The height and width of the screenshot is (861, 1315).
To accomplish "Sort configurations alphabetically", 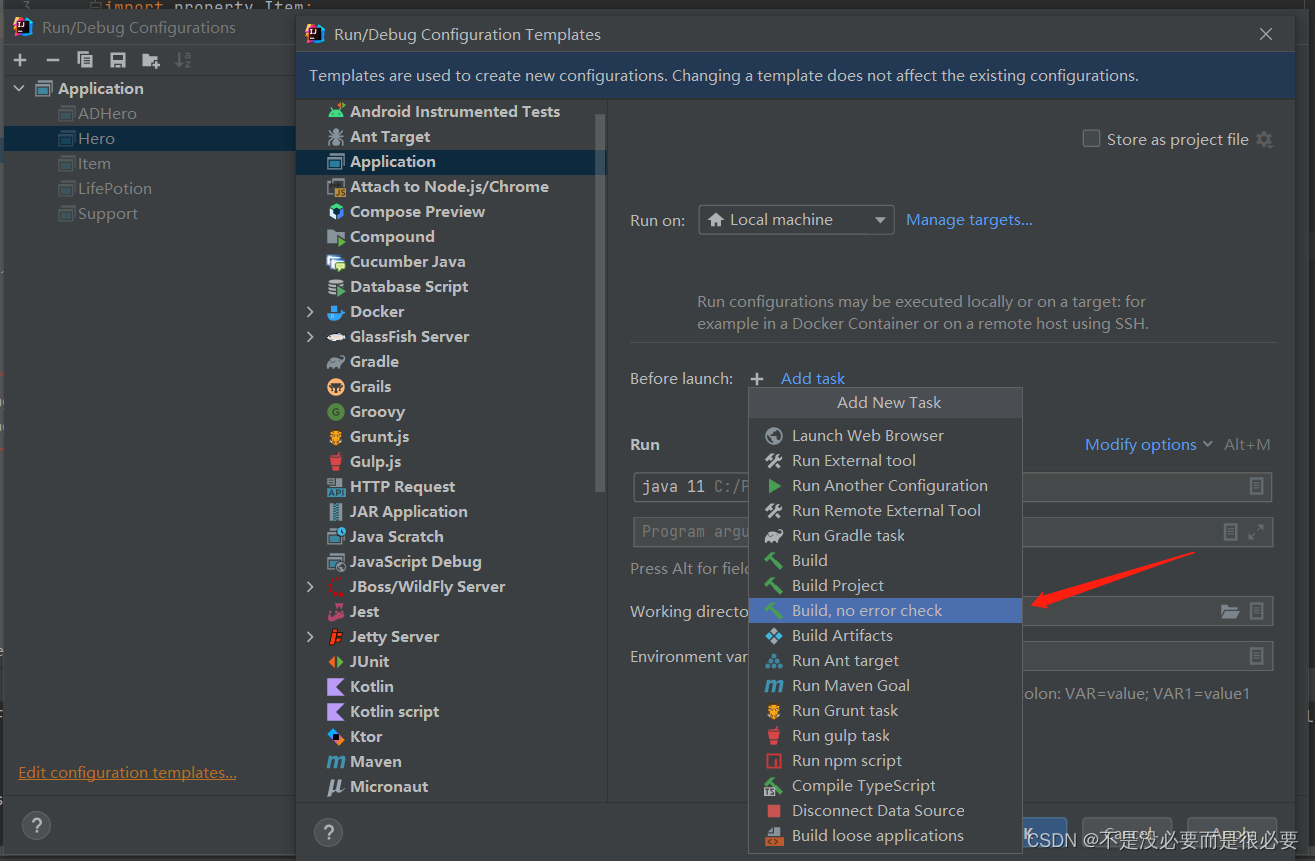I will (183, 60).
